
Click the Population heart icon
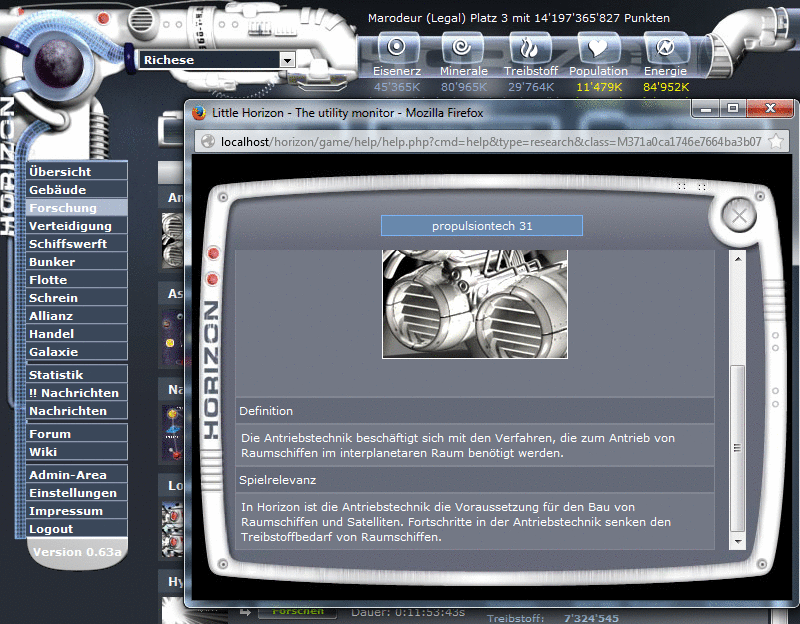point(598,48)
